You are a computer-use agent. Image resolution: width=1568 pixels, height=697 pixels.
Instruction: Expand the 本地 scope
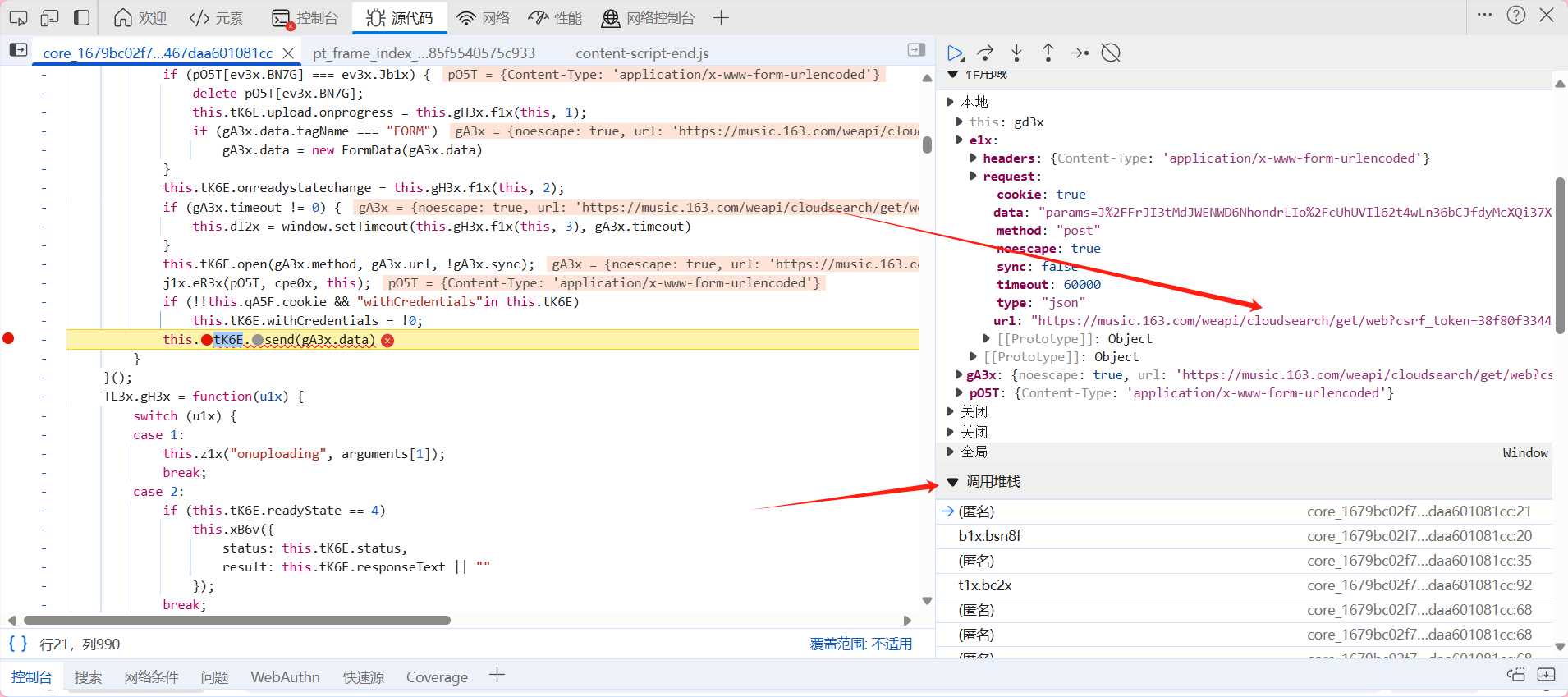click(x=950, y=102)
